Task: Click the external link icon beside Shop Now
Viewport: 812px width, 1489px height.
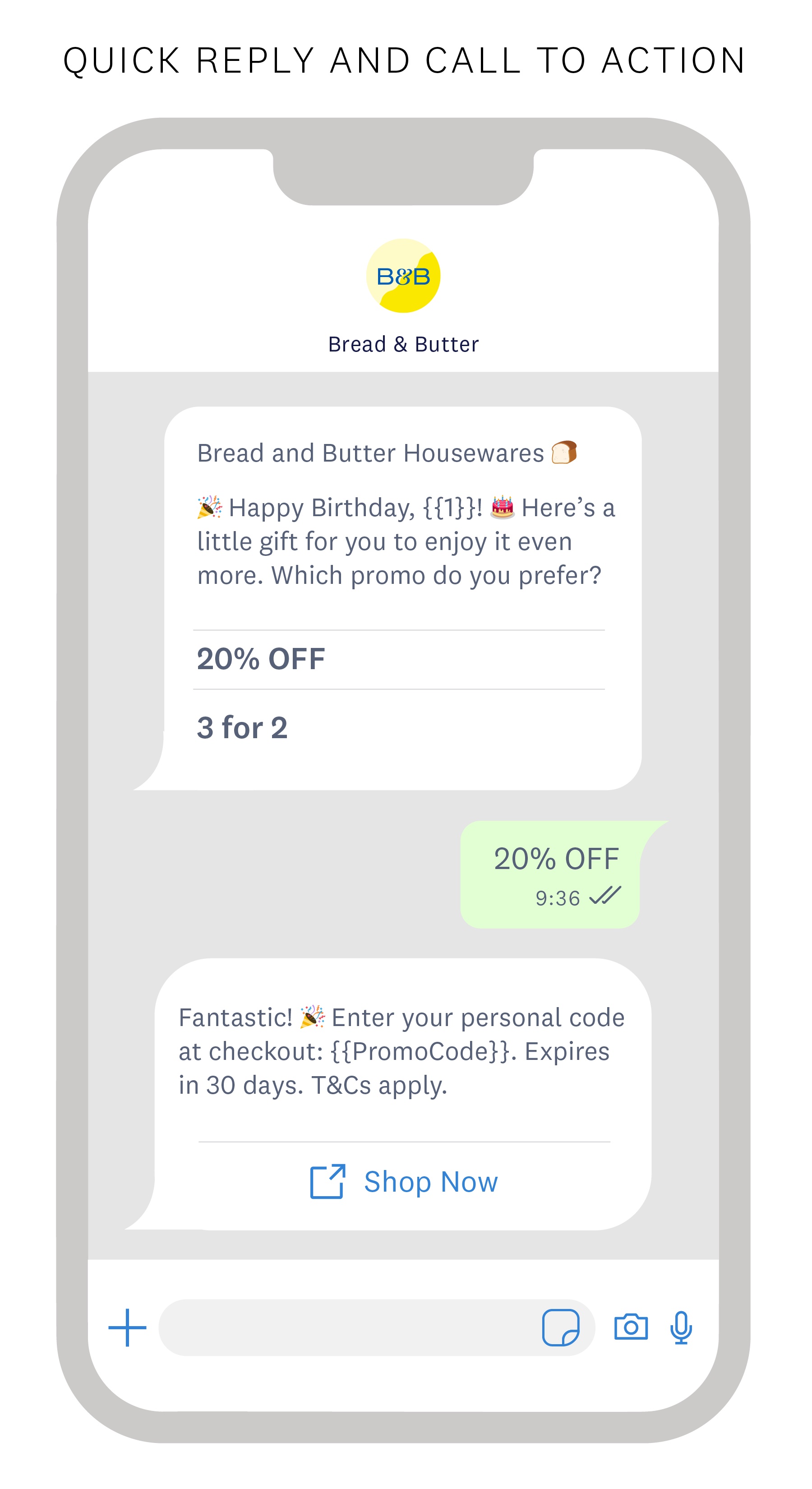Action: coord(327,1181)
